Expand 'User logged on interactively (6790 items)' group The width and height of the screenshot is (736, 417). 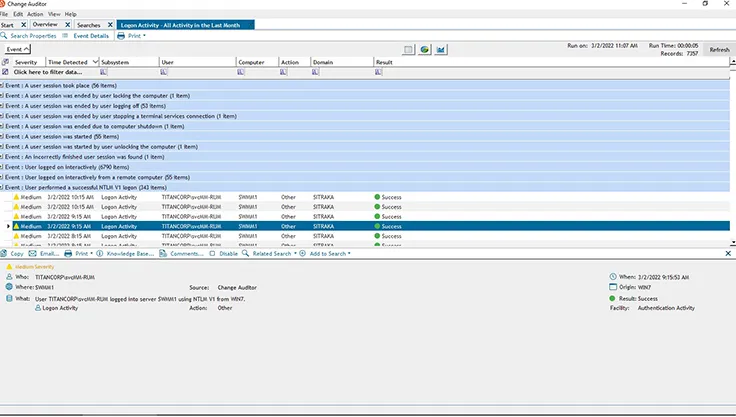[x=2, y=167]
